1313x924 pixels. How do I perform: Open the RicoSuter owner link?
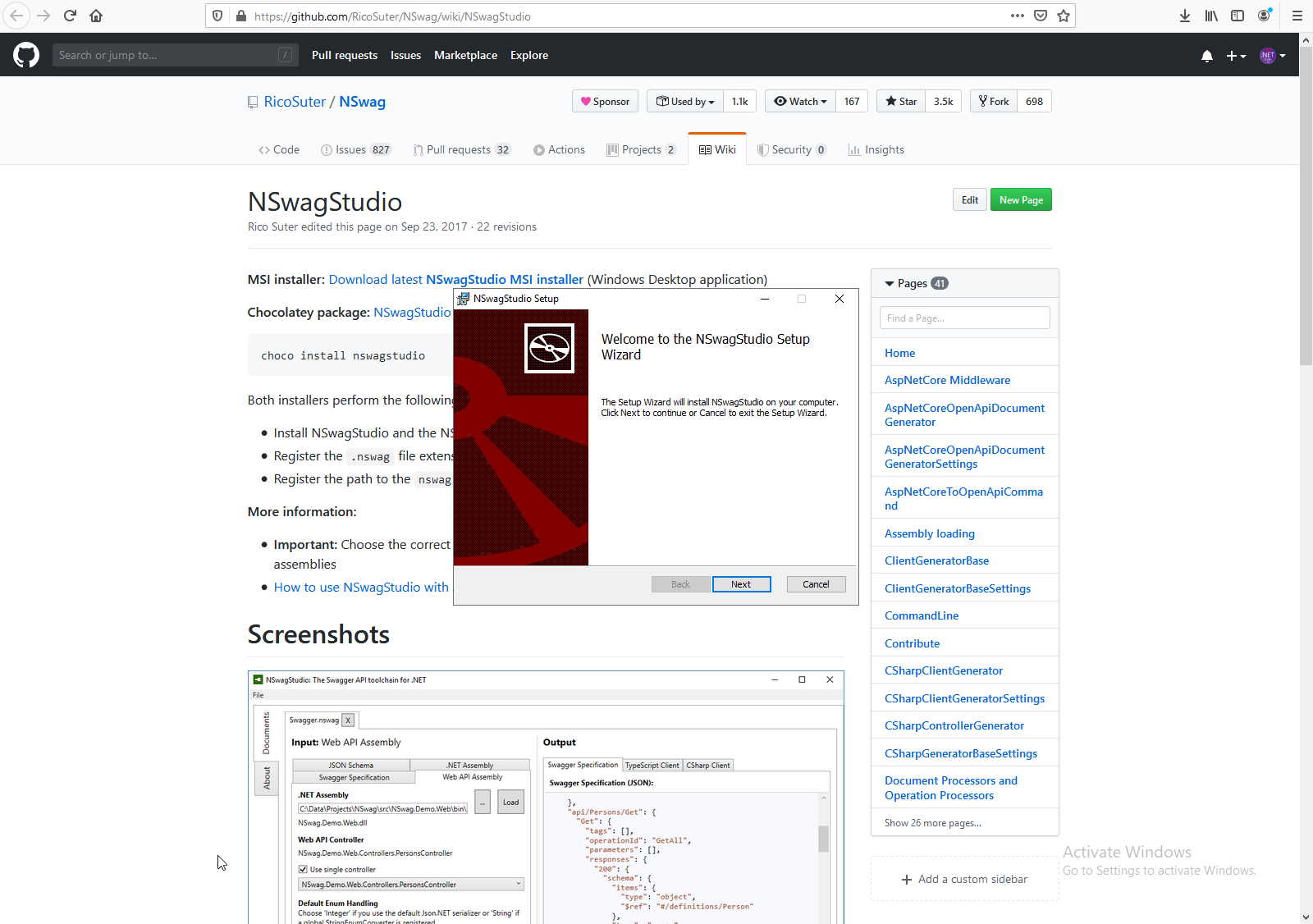click(295, 102)
